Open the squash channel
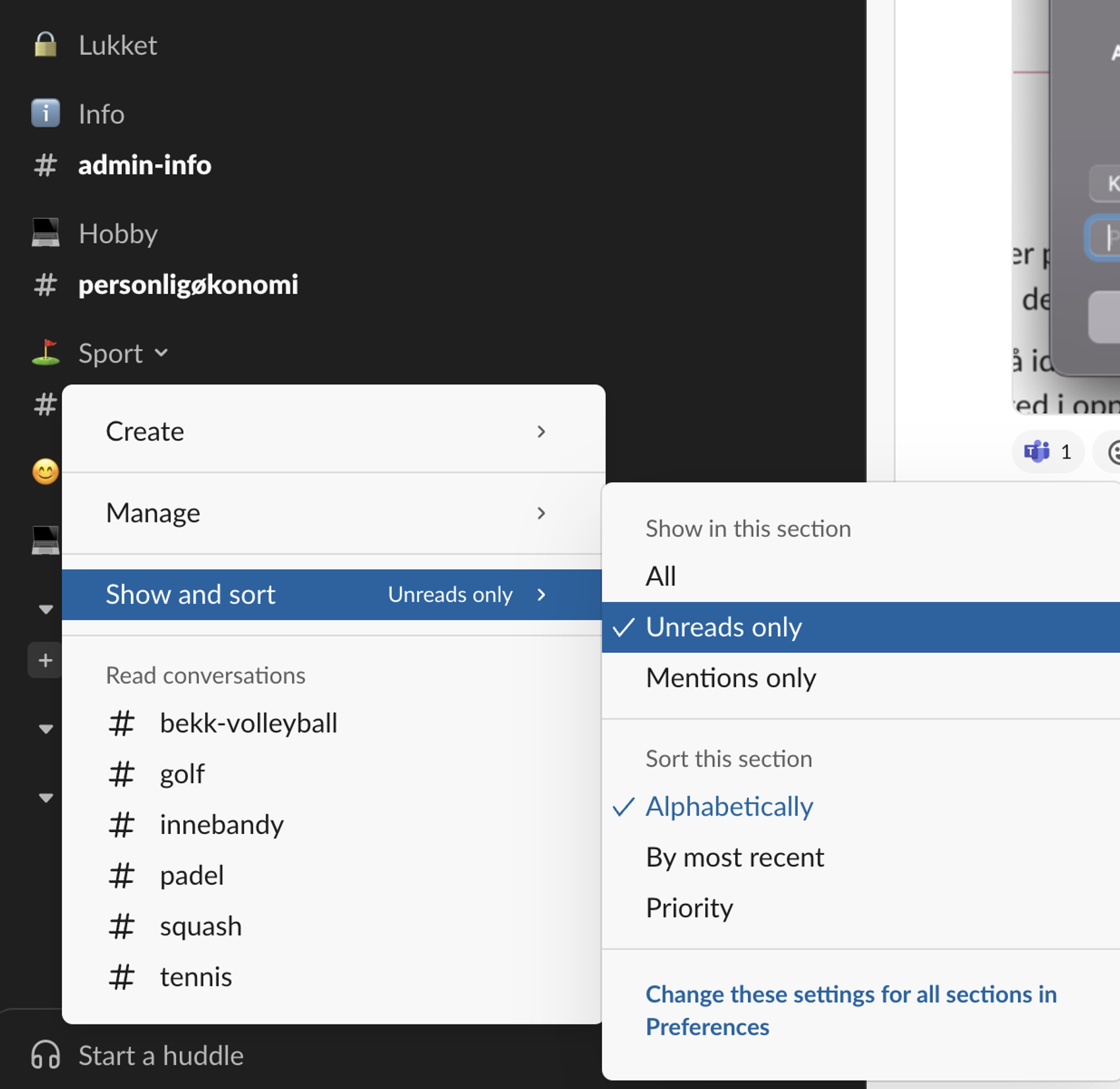 click(333, 926)
